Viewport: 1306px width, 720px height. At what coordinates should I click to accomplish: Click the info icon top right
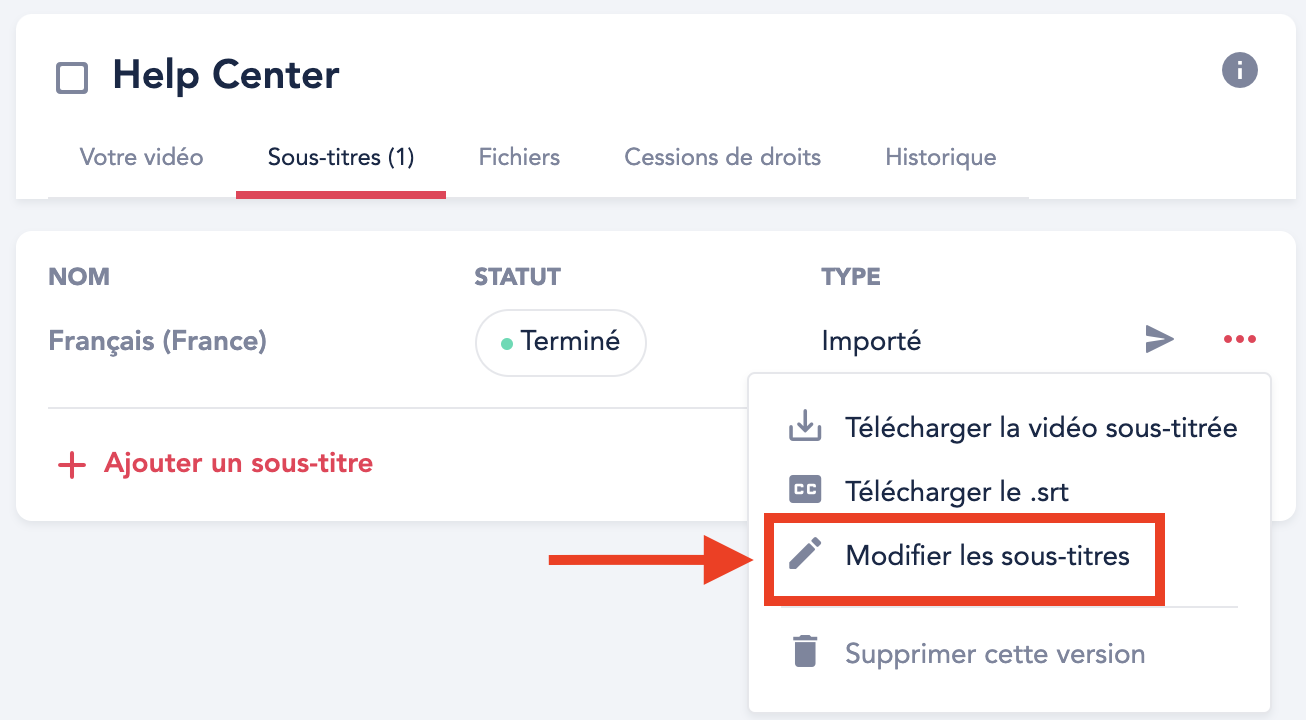(1240, 71)
